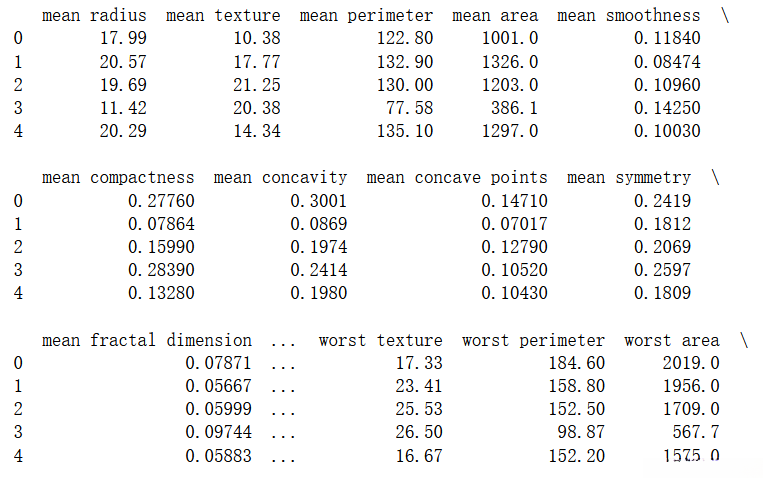This screenshot has width=767, height=483.
Task: Click the "worst area" column header
Action: [x=671, y=340]
